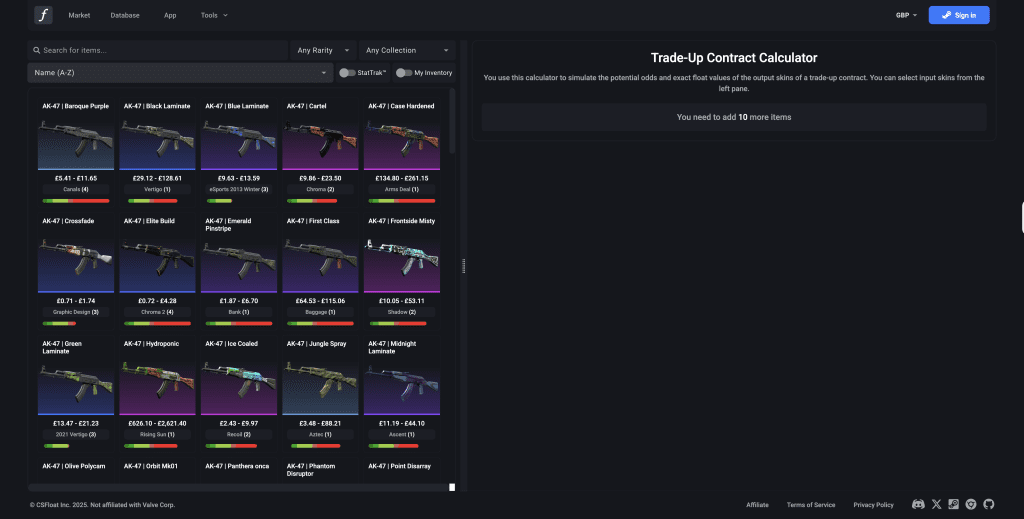Click the float range bar of Hydroponic

click(151, 446)
